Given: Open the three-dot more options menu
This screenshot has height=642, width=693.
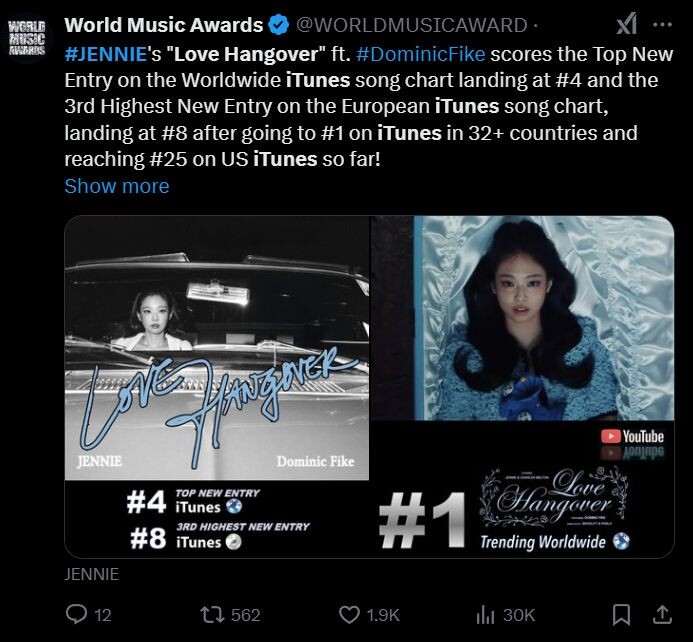Looking at the screenshot, I should pyautogui.click(x=662, y=25).
